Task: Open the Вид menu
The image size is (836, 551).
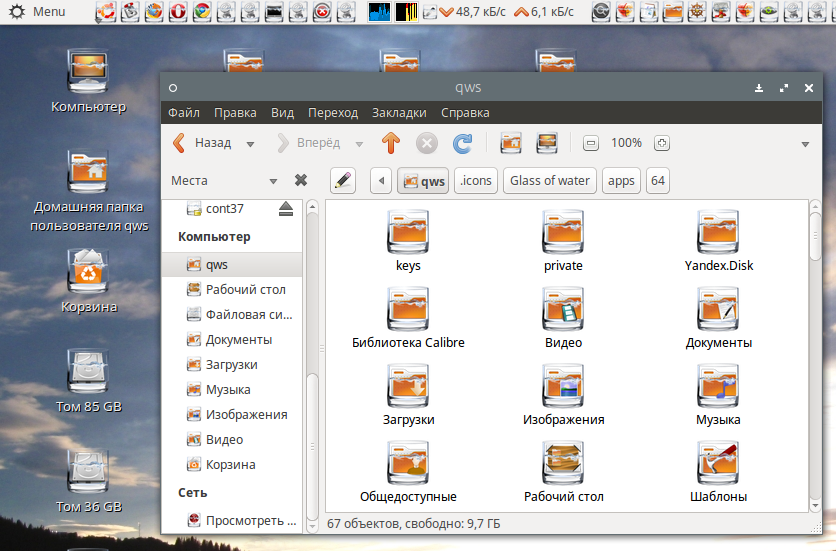Action: (283, 113)
